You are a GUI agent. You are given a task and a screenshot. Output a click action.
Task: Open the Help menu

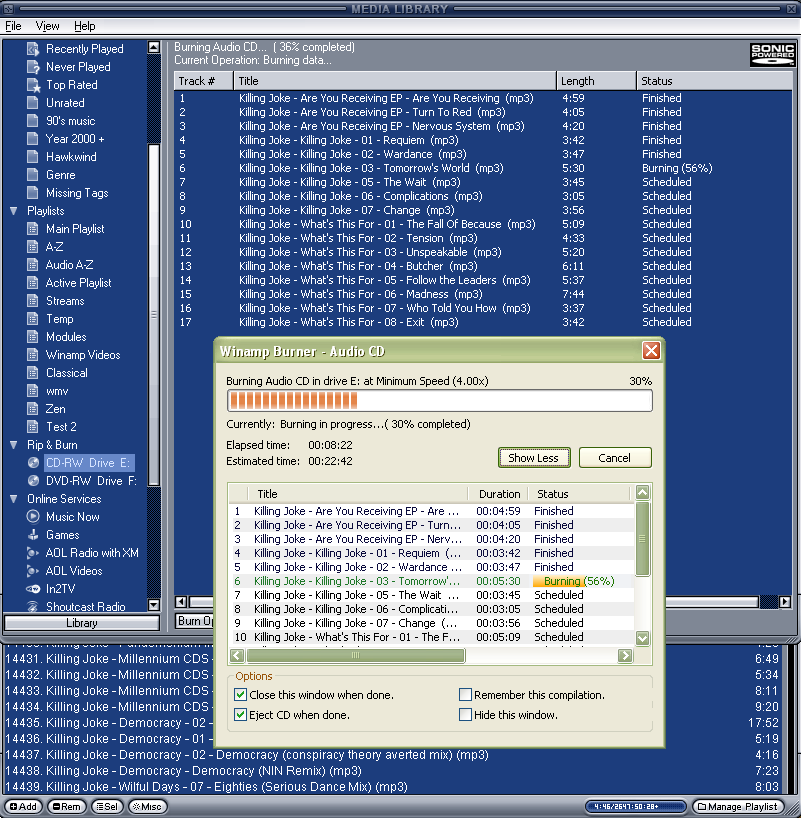[85, 26]
